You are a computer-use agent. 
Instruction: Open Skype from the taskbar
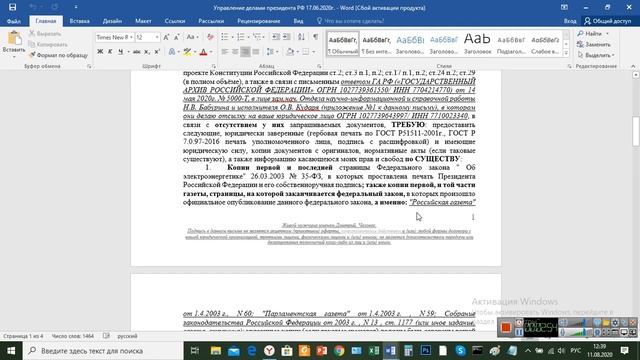(460, 351)
